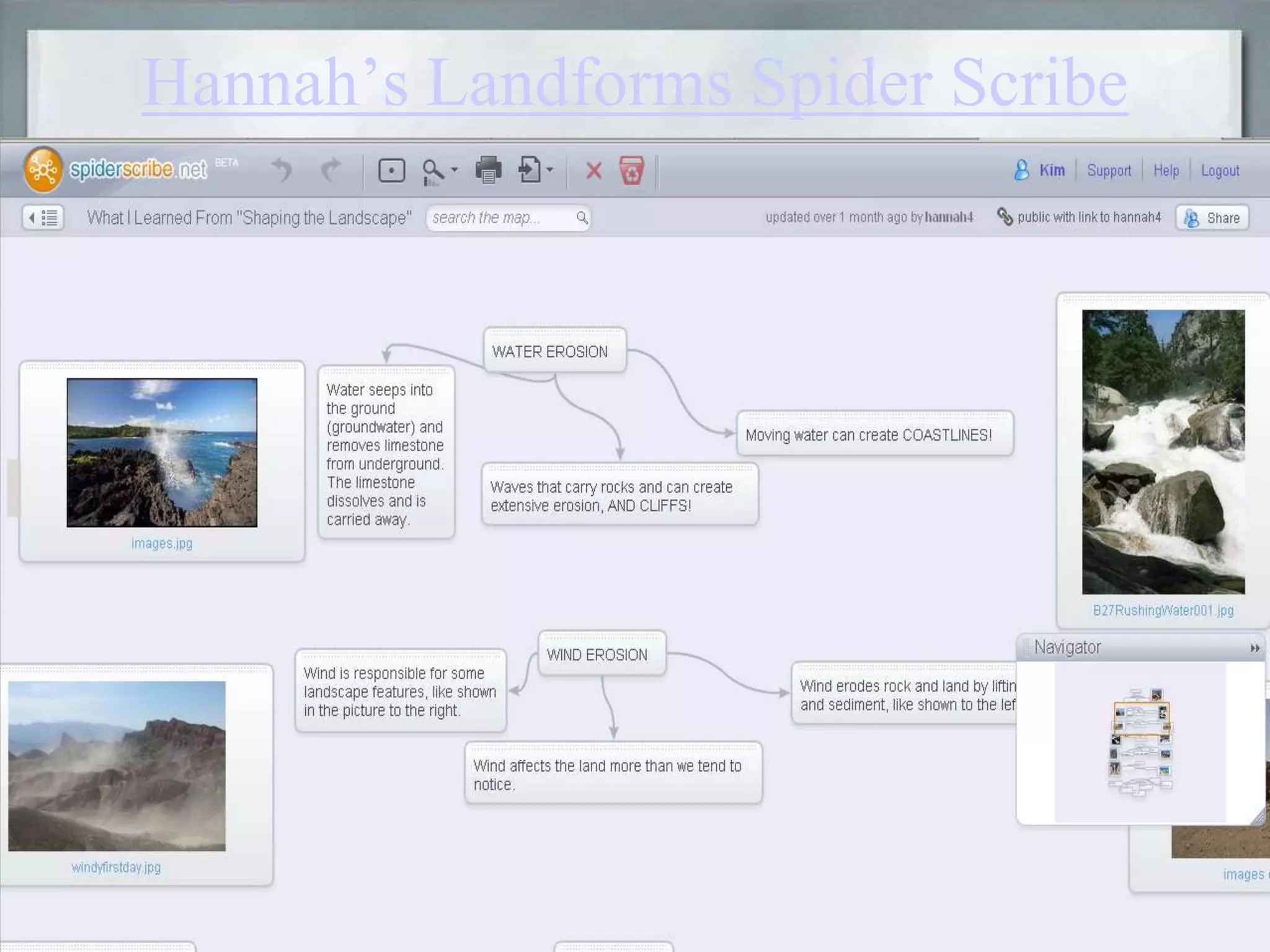
Task: Open the zoom dropdown arrow
Action: coord(455,170)
